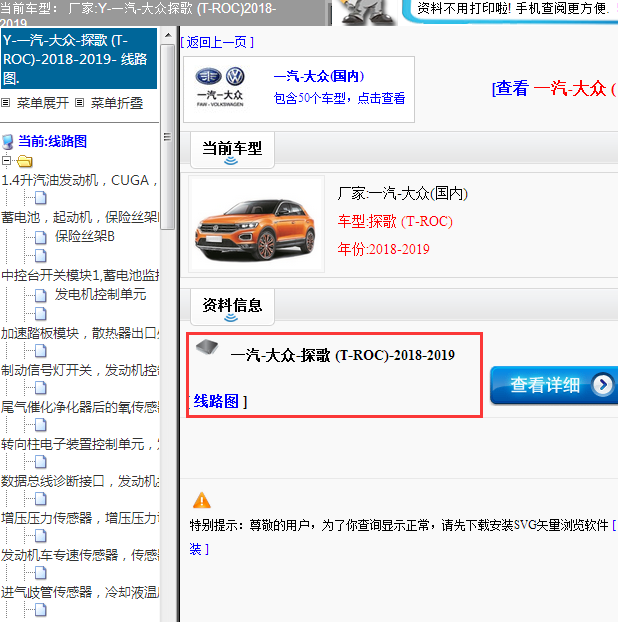Viewport: 618px width, 622px height.
Task: Click the 查看详细 button
Action: coord(554,385)
